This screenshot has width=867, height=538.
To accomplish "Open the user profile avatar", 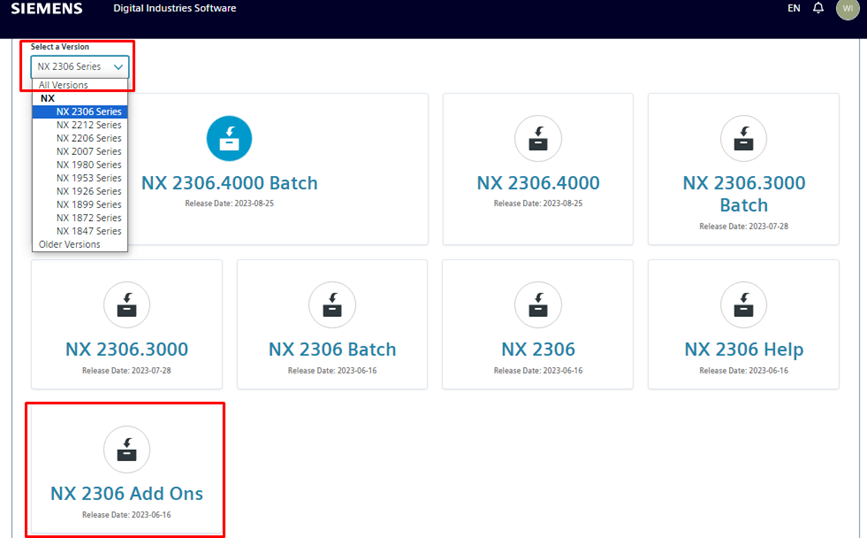I will (847, 9).
